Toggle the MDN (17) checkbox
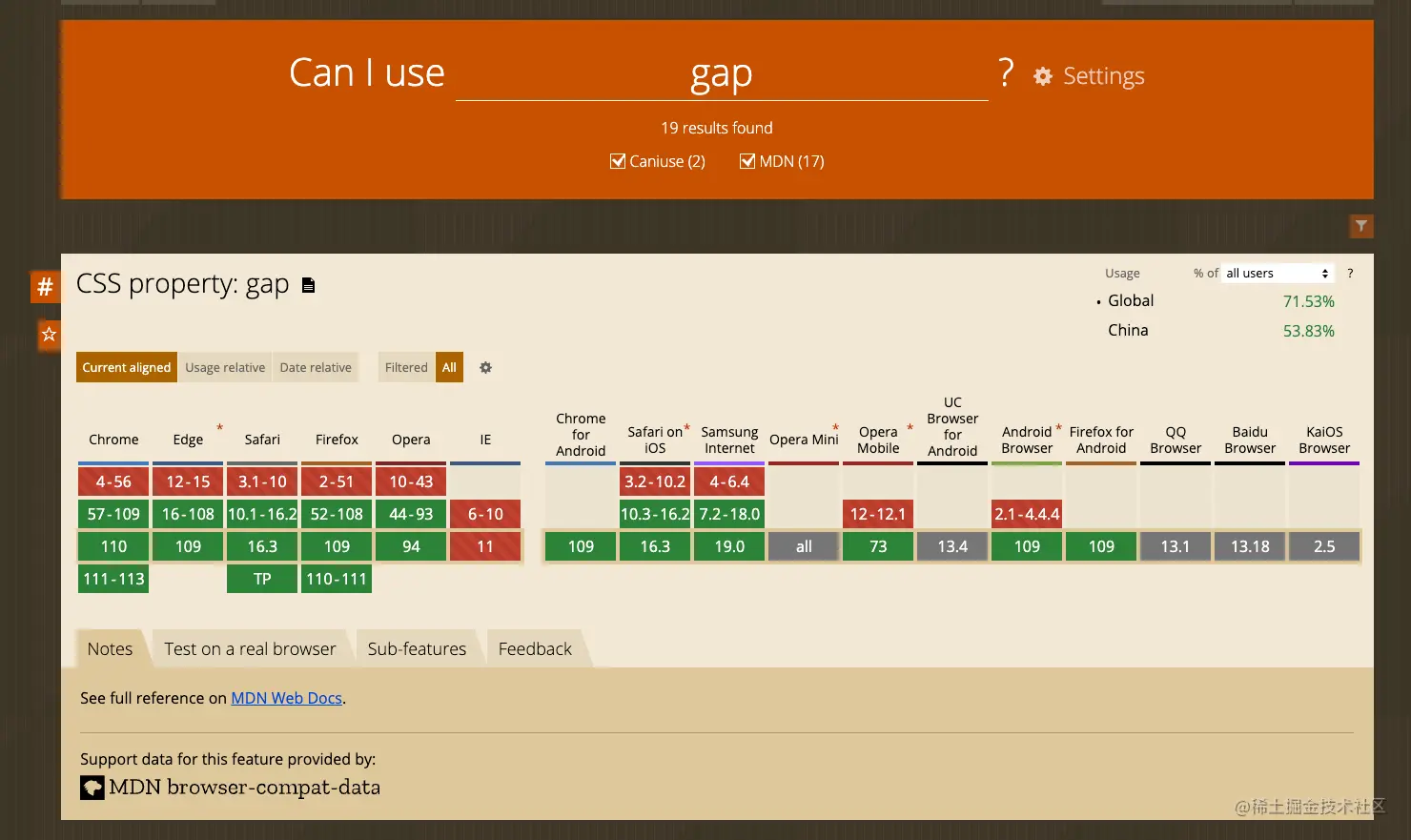Screen dimensions: 1411x840 (x=747, y=161)
